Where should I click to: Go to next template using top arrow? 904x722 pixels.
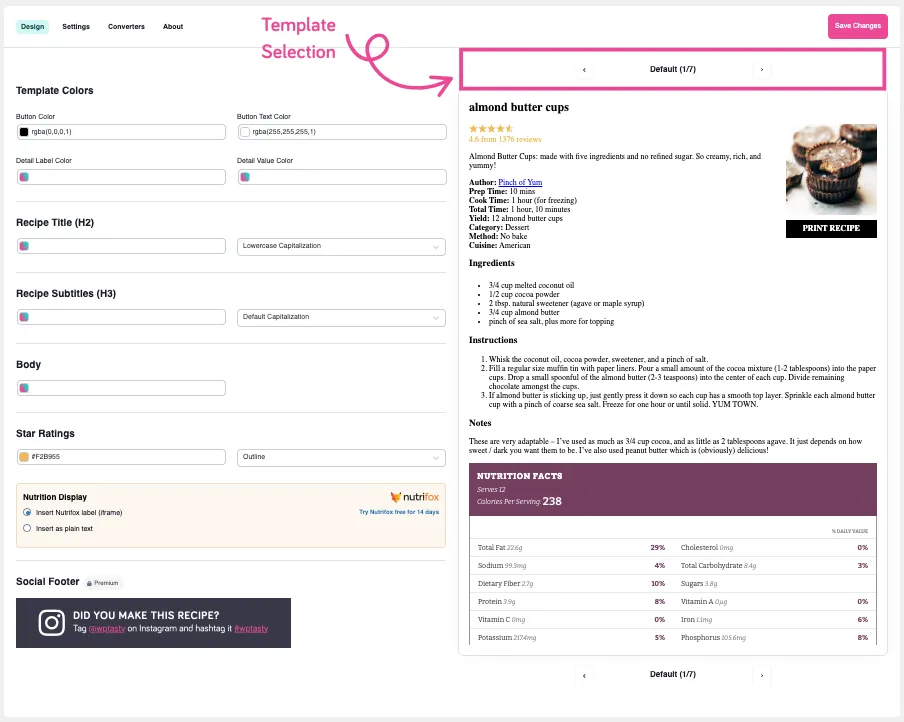[762, 70]
